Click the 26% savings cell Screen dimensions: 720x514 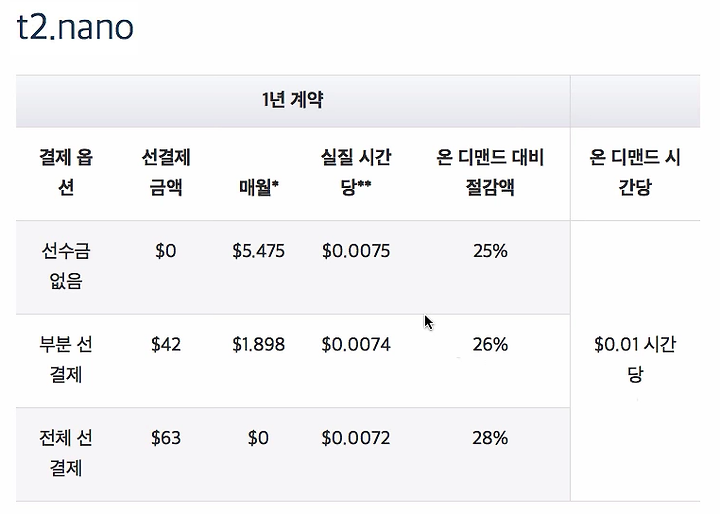(x=490, y=345)
